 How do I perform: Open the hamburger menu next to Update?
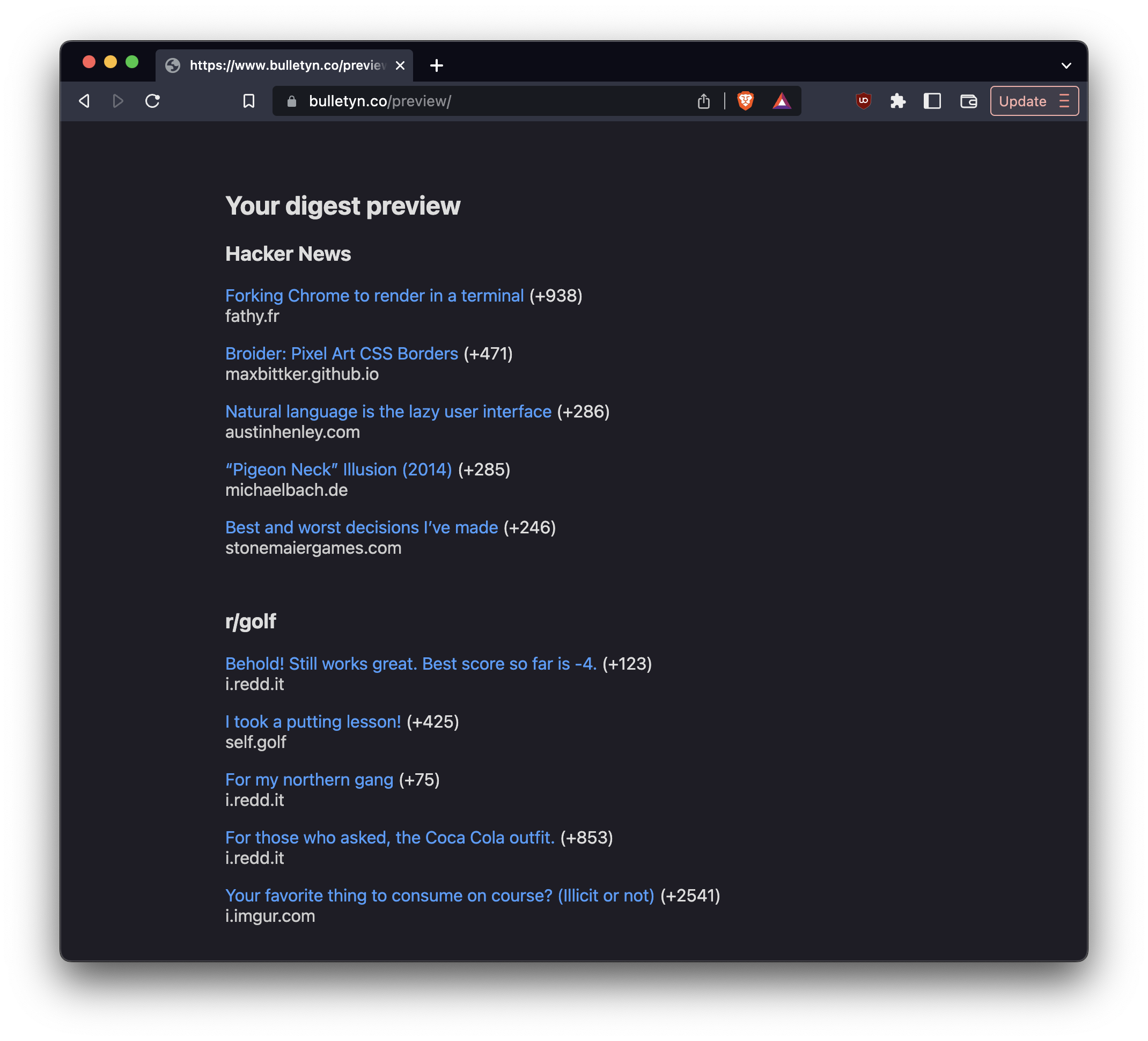(1064, 101)
